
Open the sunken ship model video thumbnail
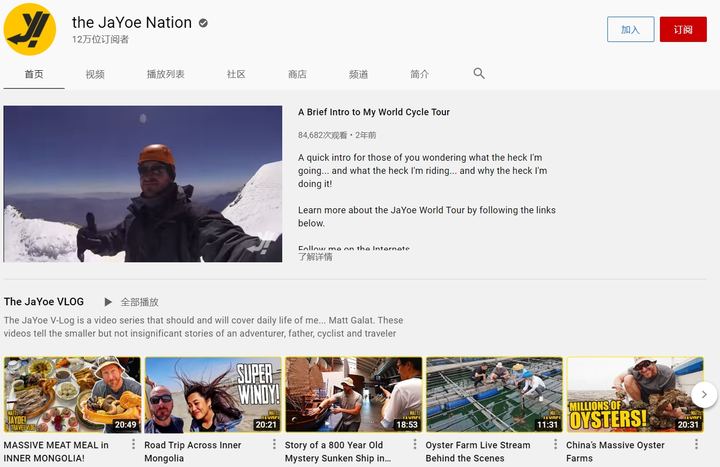[x=354, y=395]
